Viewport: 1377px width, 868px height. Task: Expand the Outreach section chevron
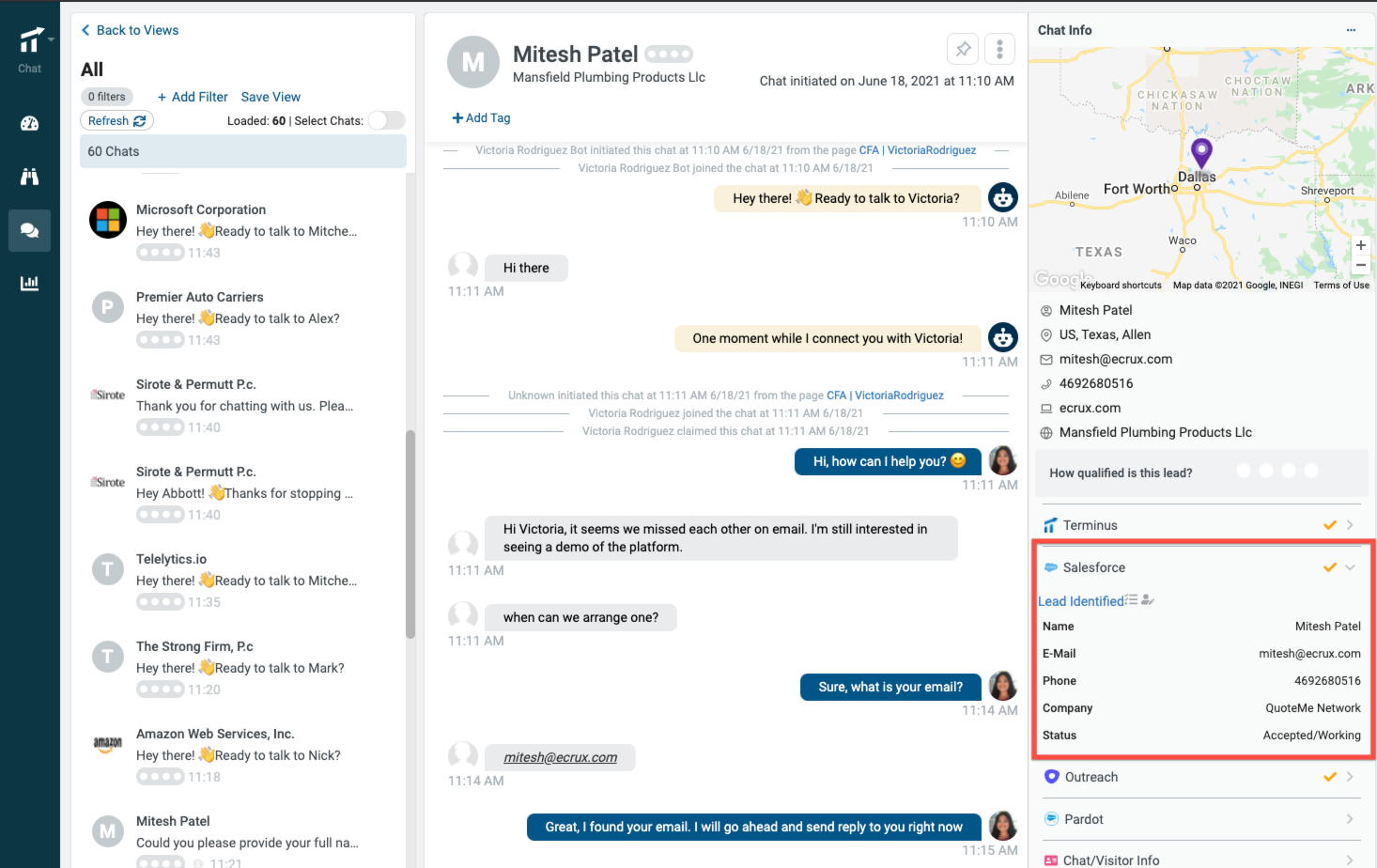(1350, 777)
